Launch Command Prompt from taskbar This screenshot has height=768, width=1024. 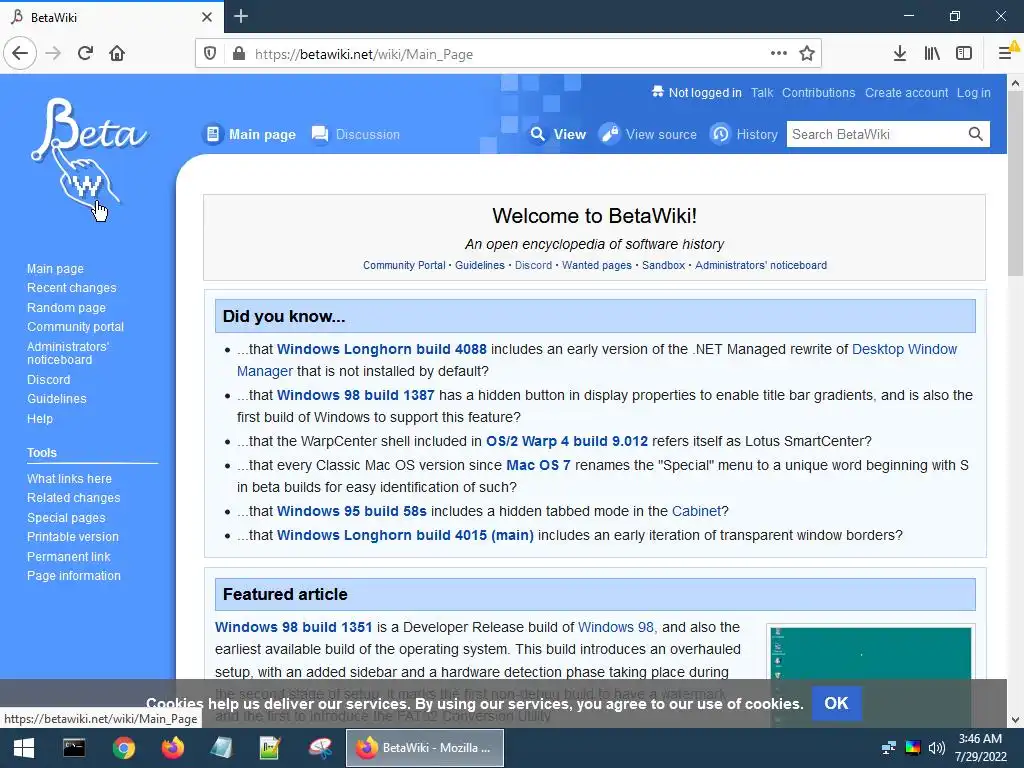pyautogui.click(x=74, y=748)
